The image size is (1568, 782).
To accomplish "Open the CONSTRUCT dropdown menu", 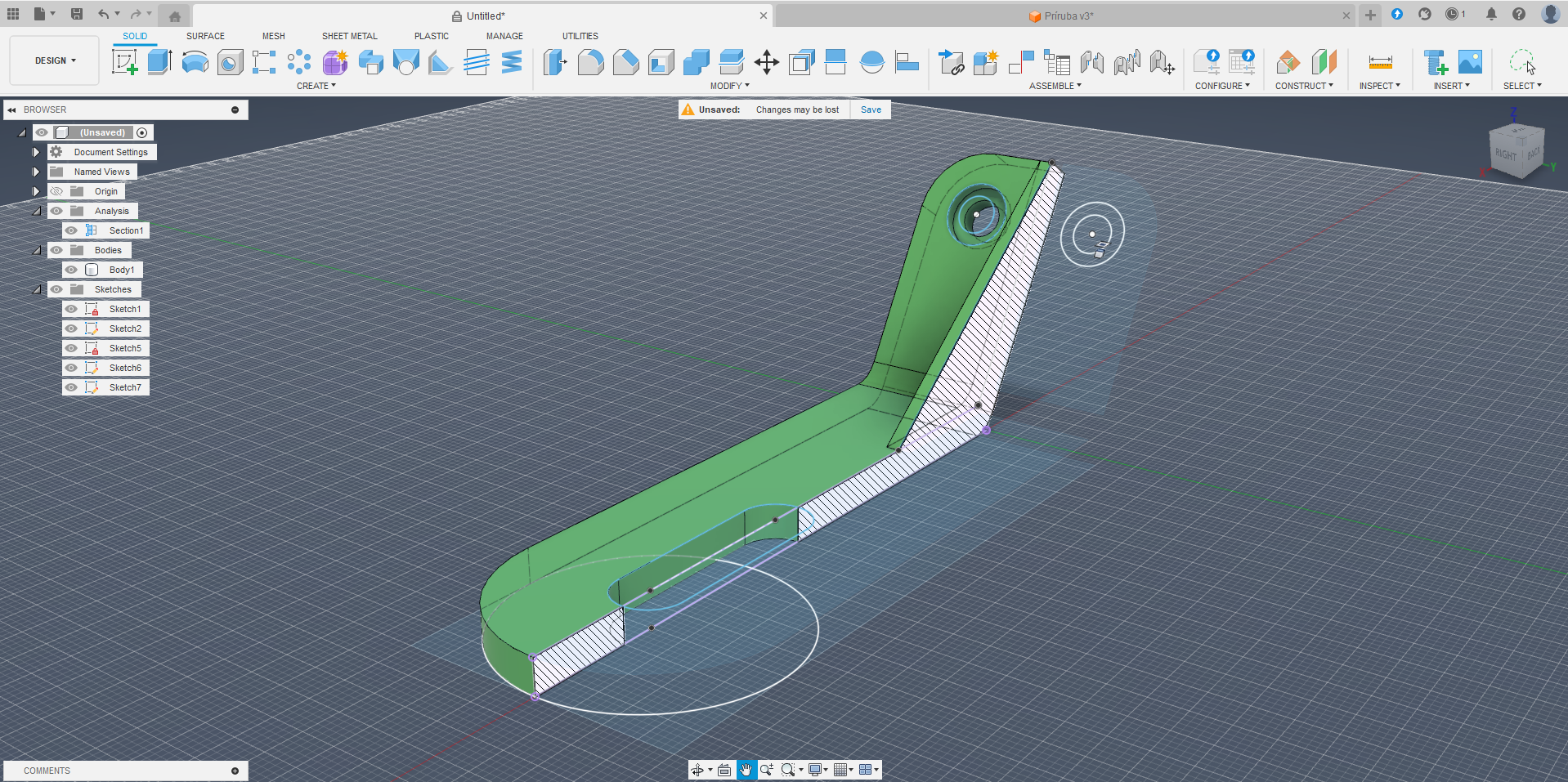I will [x=1304, y=86].
